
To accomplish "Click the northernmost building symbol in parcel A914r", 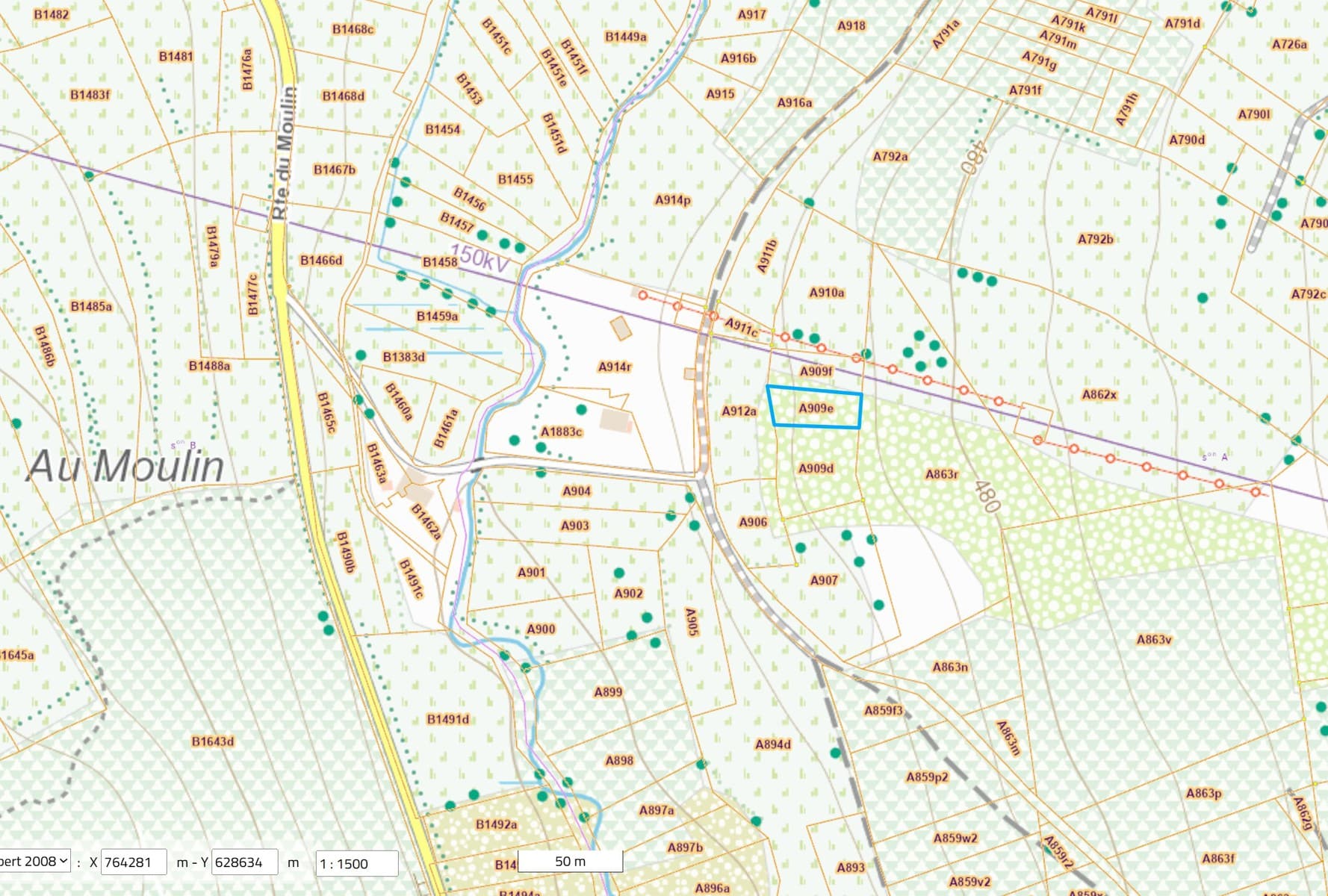I will coord(621,327).
